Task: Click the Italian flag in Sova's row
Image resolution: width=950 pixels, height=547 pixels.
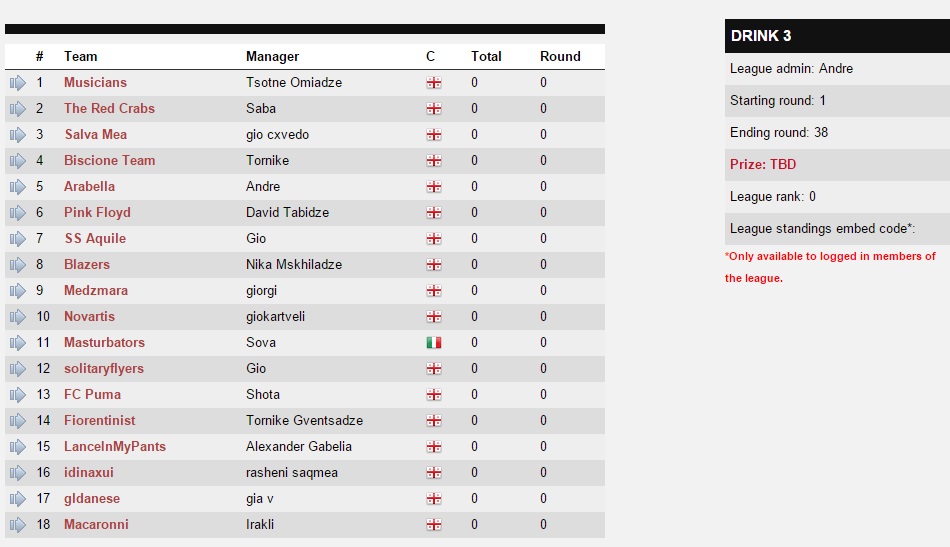Action: click(434, 343)
